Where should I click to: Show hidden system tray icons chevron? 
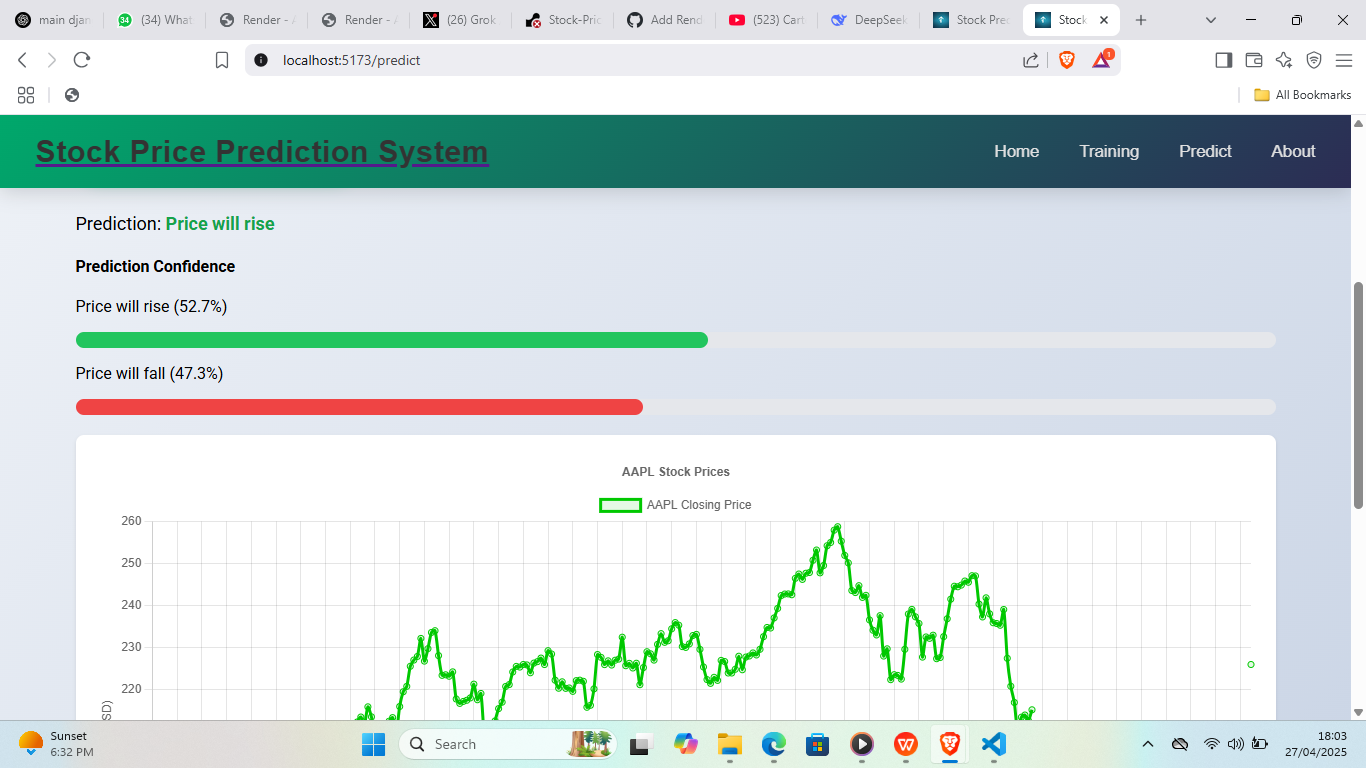(x=1148, y=744)
